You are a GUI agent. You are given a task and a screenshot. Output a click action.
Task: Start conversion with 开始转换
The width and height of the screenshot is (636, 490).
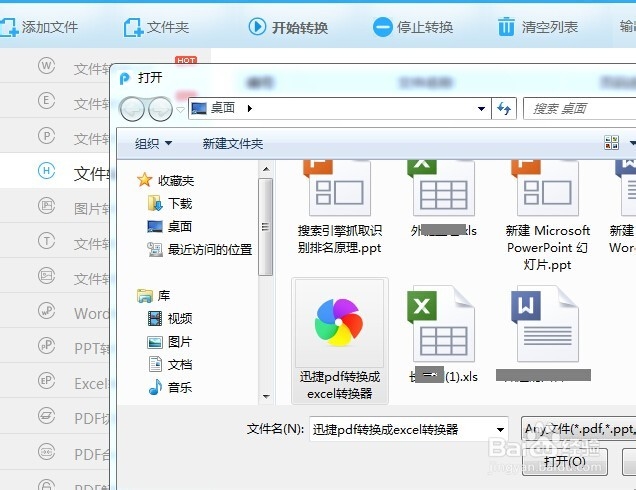(x=288, y=27)
